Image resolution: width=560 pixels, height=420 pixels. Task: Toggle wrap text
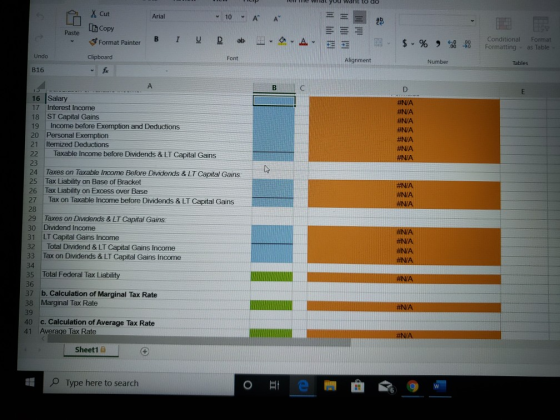380,21
